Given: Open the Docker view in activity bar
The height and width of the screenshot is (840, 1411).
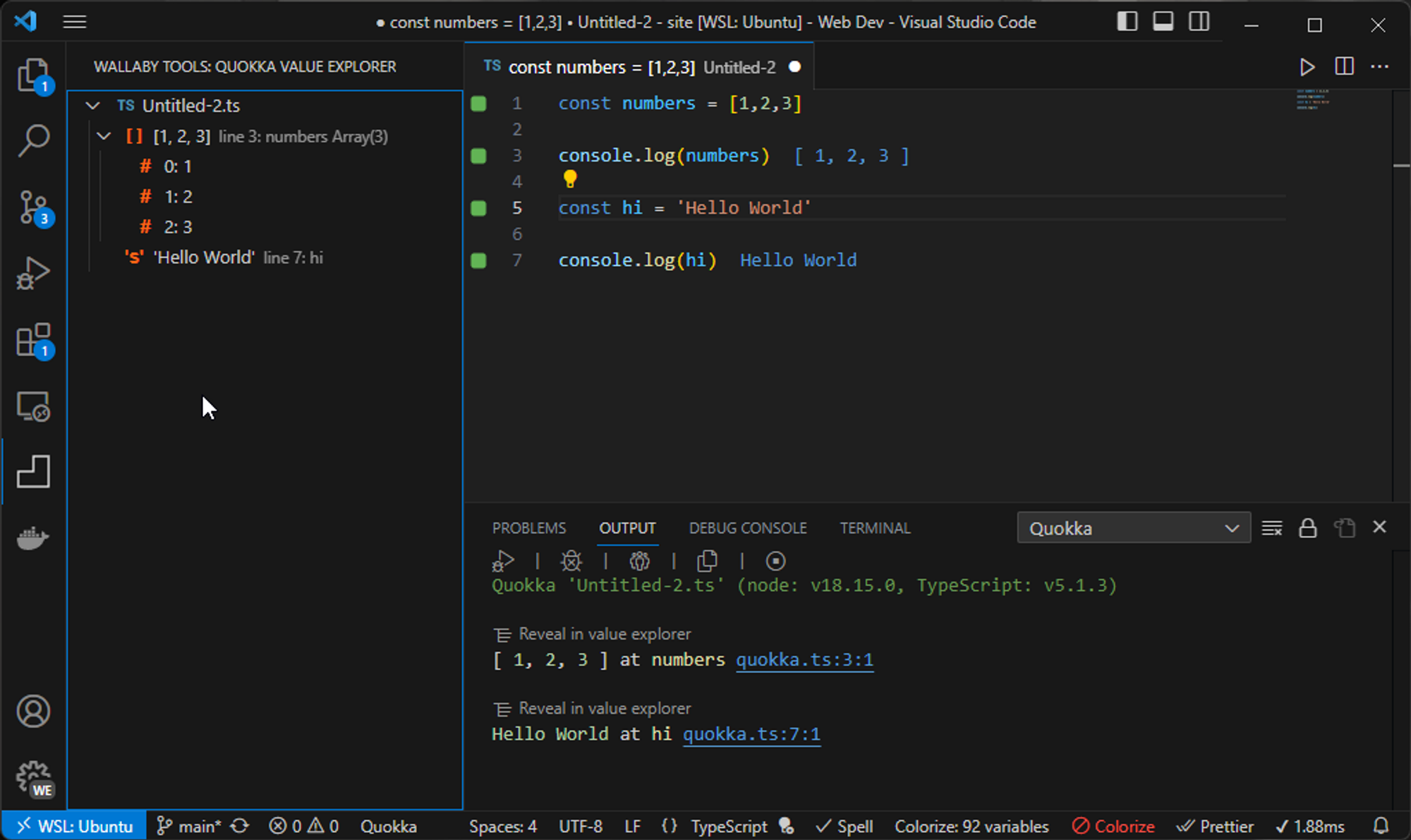Looking at the screenshot, I should tap(33, 537).
